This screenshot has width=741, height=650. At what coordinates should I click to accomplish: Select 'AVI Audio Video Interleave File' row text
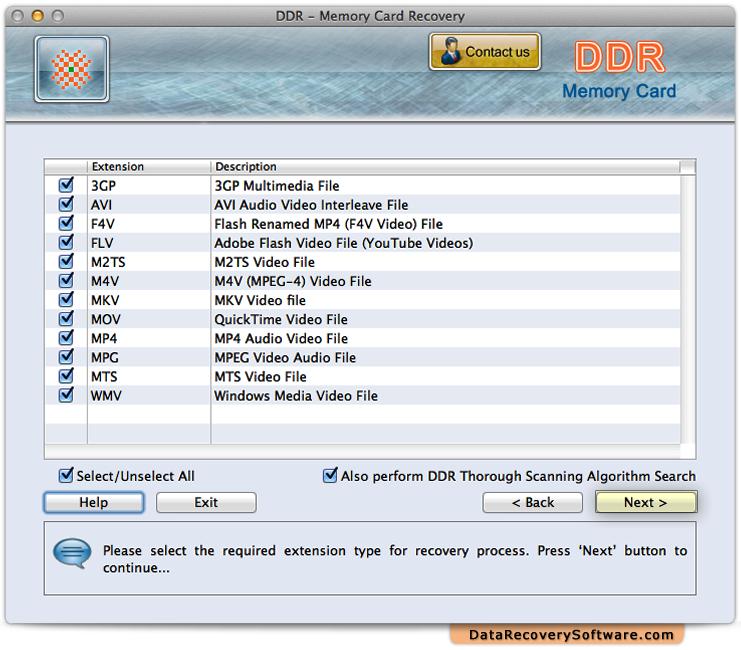[311, 205]
